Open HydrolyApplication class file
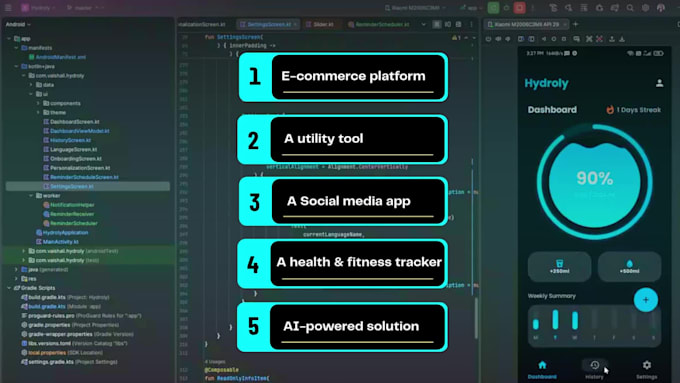This screenshot has width=680, height=383. pyautogui.click(x=62, y=232)
